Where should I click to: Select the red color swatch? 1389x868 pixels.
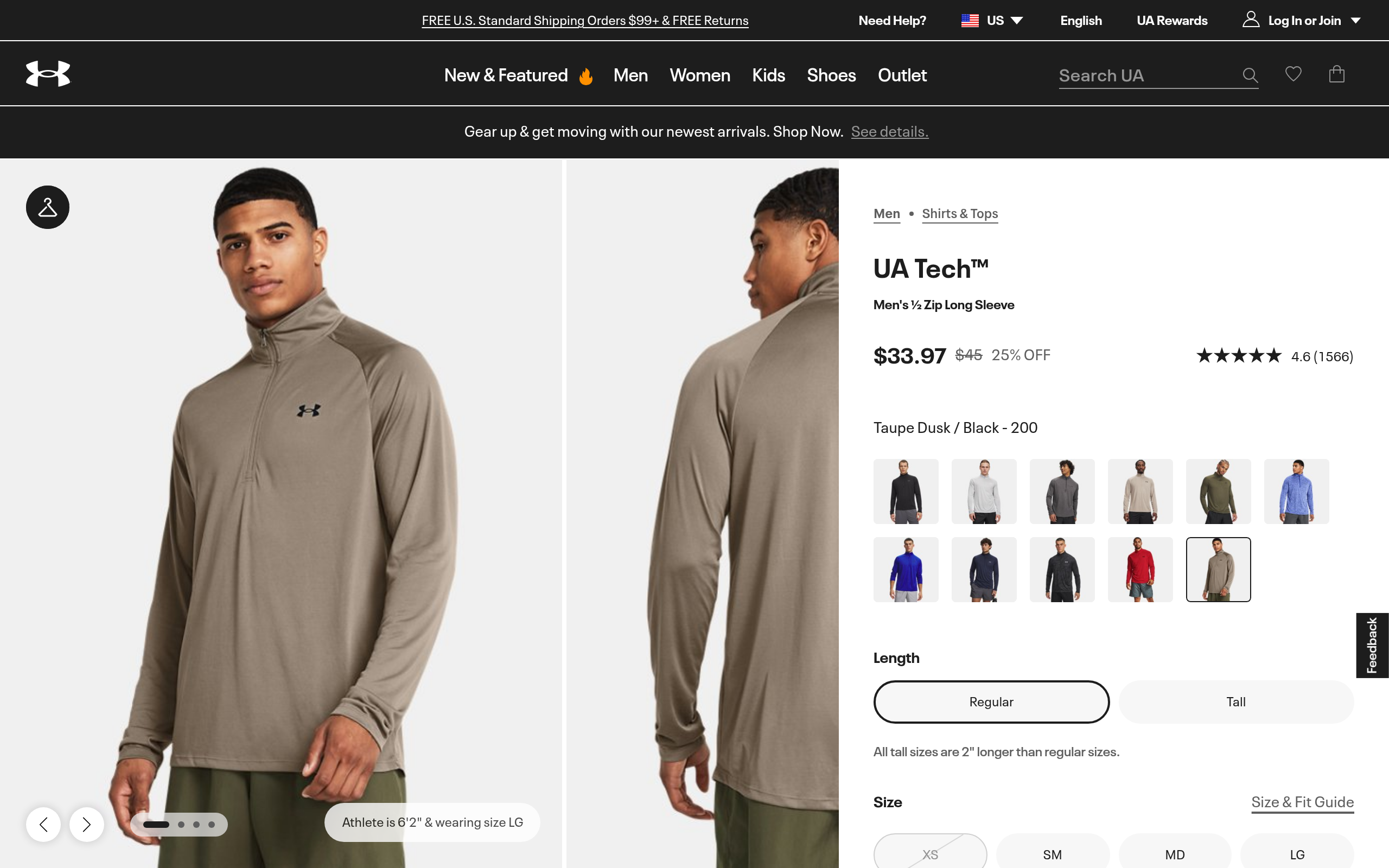(x=1140, y=570)
